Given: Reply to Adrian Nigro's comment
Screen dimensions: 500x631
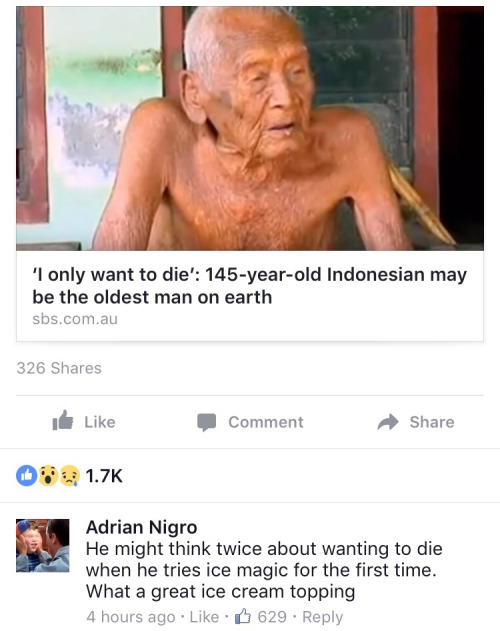Looking at the screenshot, I should click(322, 617).
